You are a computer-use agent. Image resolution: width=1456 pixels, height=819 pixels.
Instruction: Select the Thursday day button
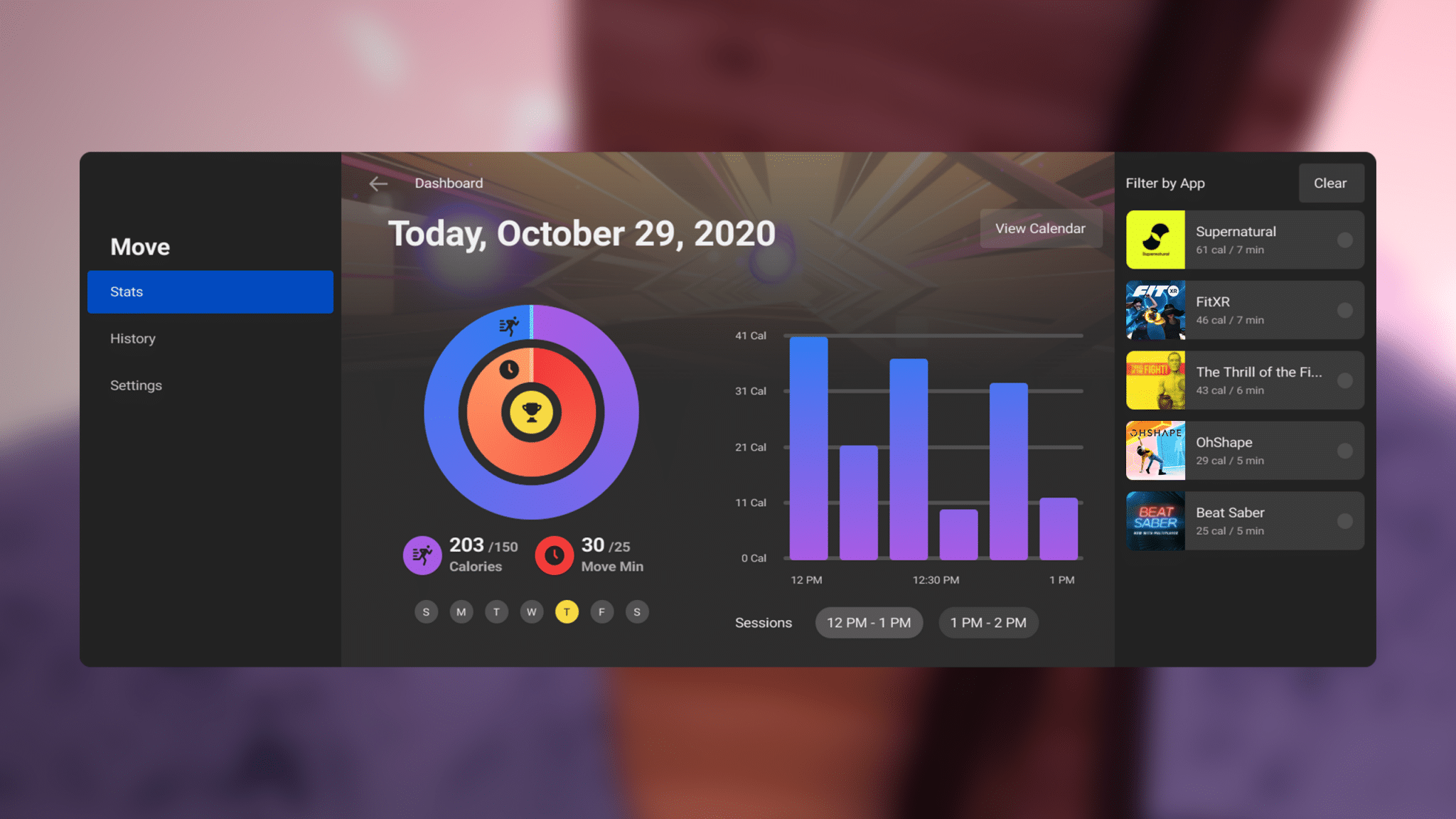pyautogui.click(x=566, y=611)
